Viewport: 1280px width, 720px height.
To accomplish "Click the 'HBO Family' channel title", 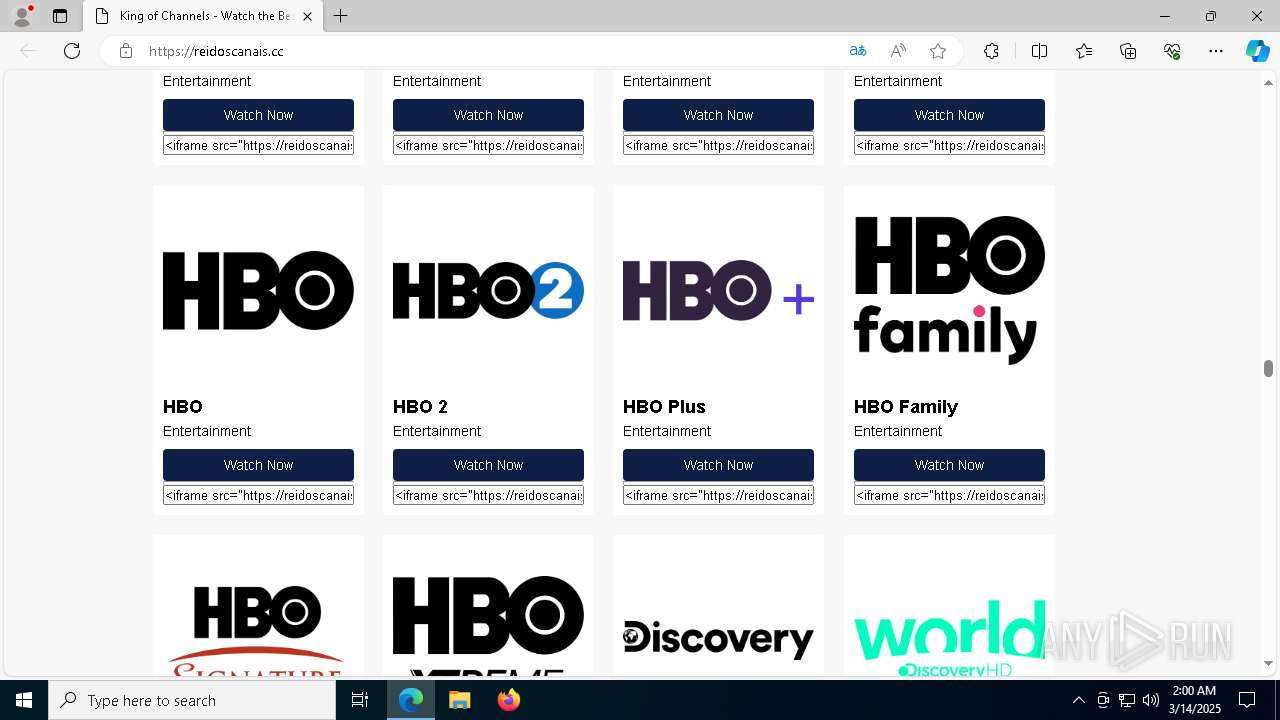I will click(906, 407).
